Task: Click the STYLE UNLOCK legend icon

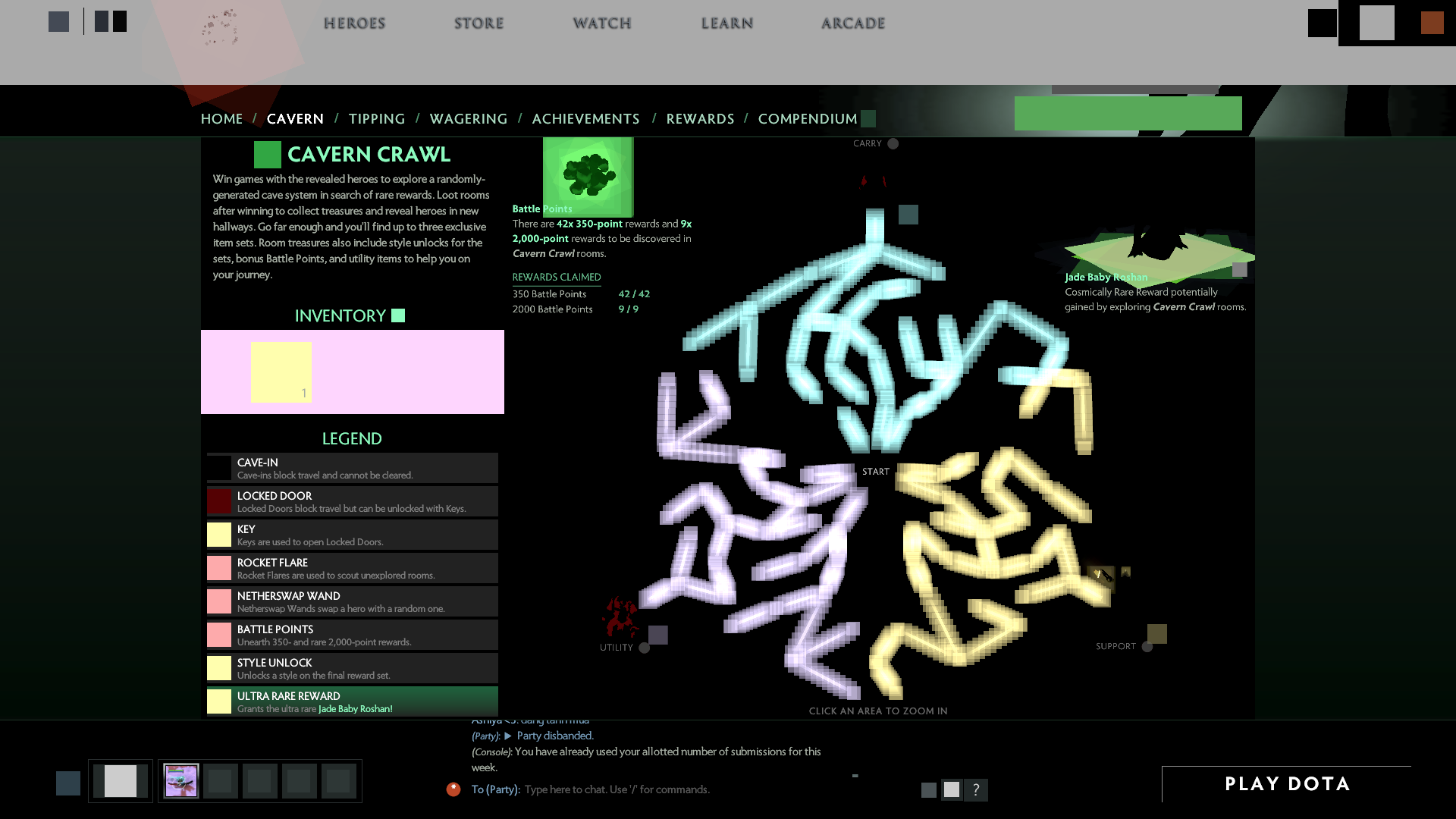Action: [x=219, y=668]
